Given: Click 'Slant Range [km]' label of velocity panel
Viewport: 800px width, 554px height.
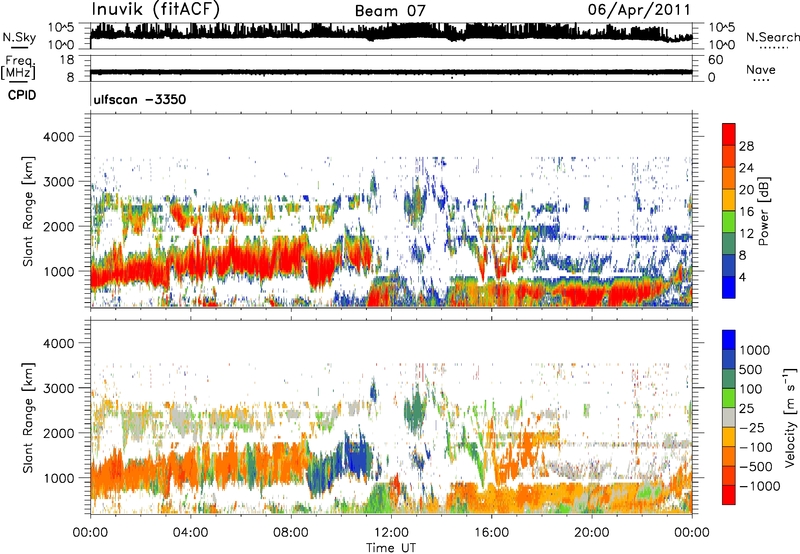Looking at the screenshot, I should (x=29, y=418).
